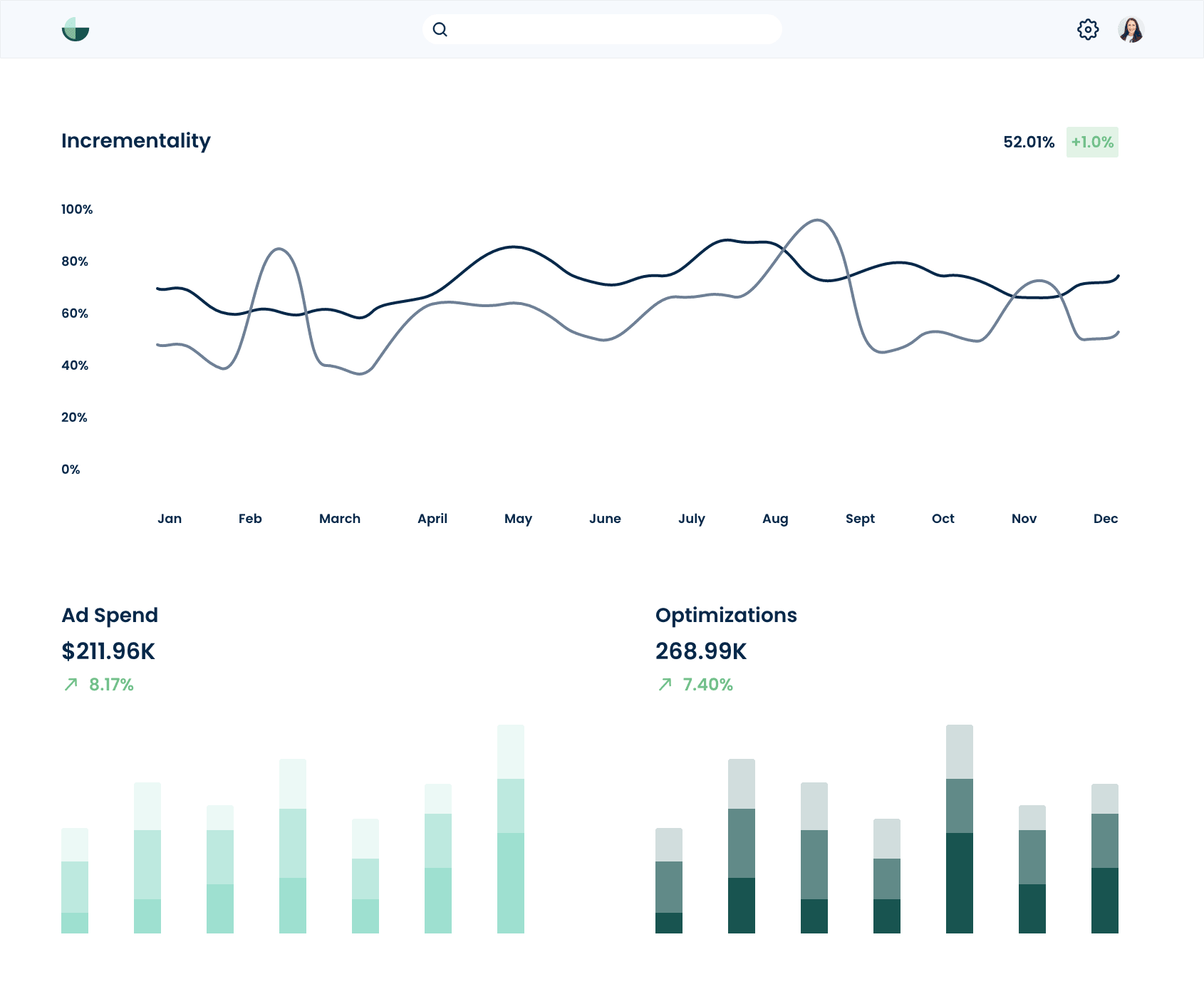
Task: Open the settings gear icon
Action: point(1088,29)
